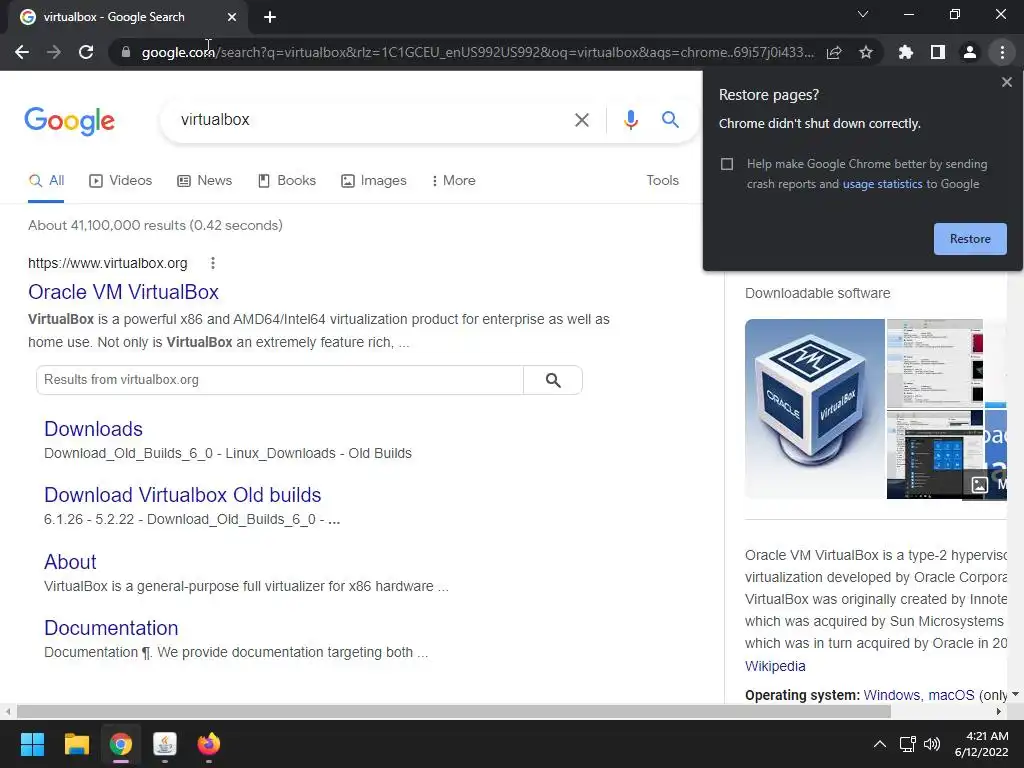This screenshot has width=1024, height=768.
Task: Go to the Google logo home
Action: click(x=69, y=121)
